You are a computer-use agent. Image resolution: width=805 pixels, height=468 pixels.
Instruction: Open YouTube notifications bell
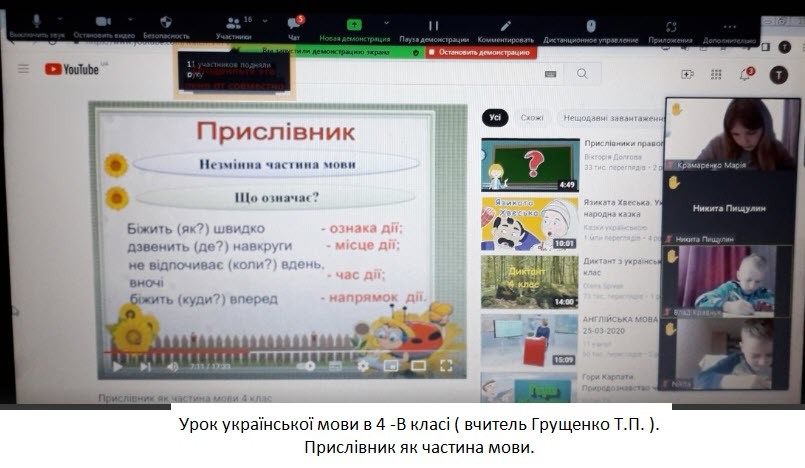746,73
